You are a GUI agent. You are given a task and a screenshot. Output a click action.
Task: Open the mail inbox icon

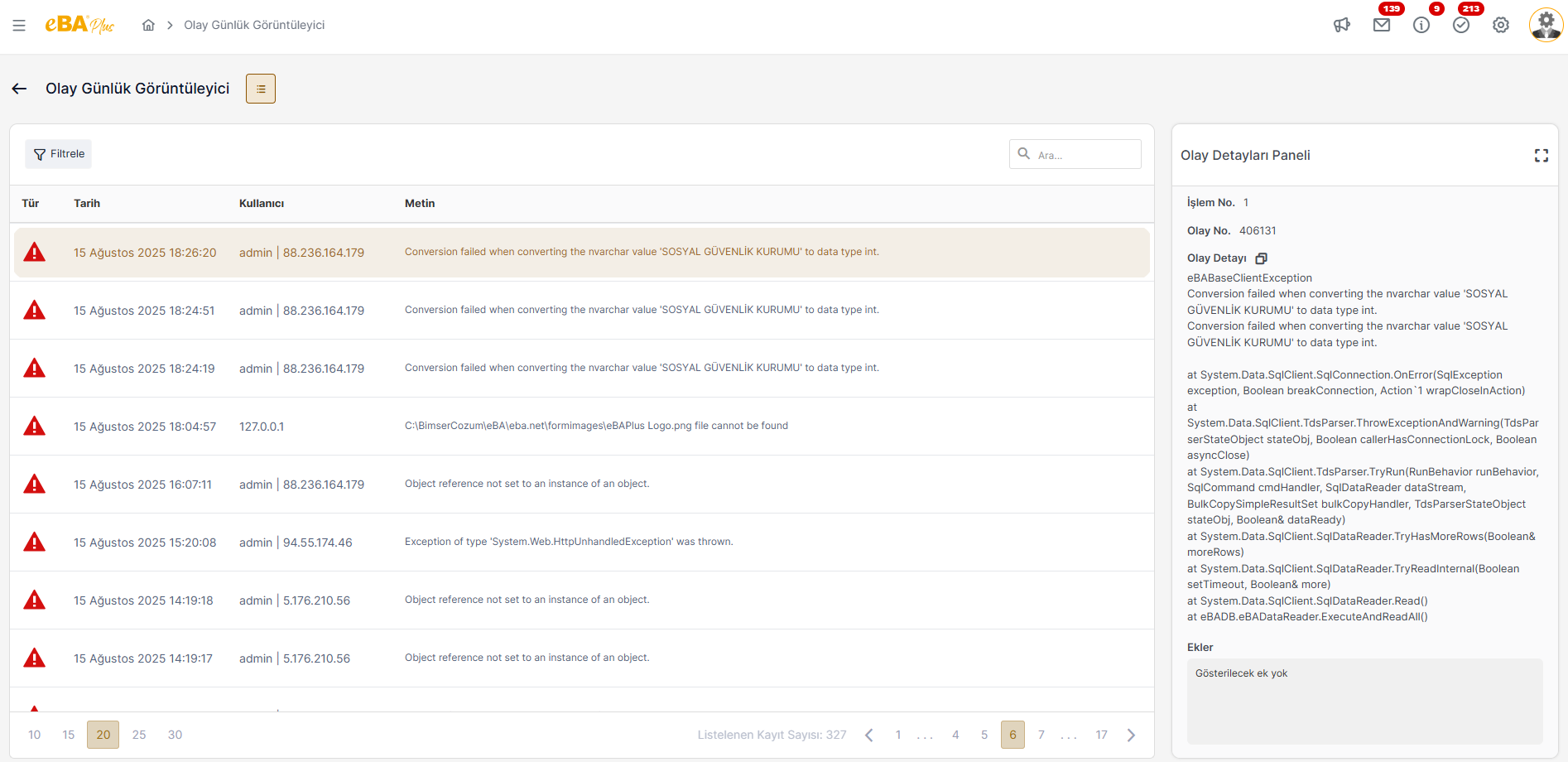coord(1382,25)
